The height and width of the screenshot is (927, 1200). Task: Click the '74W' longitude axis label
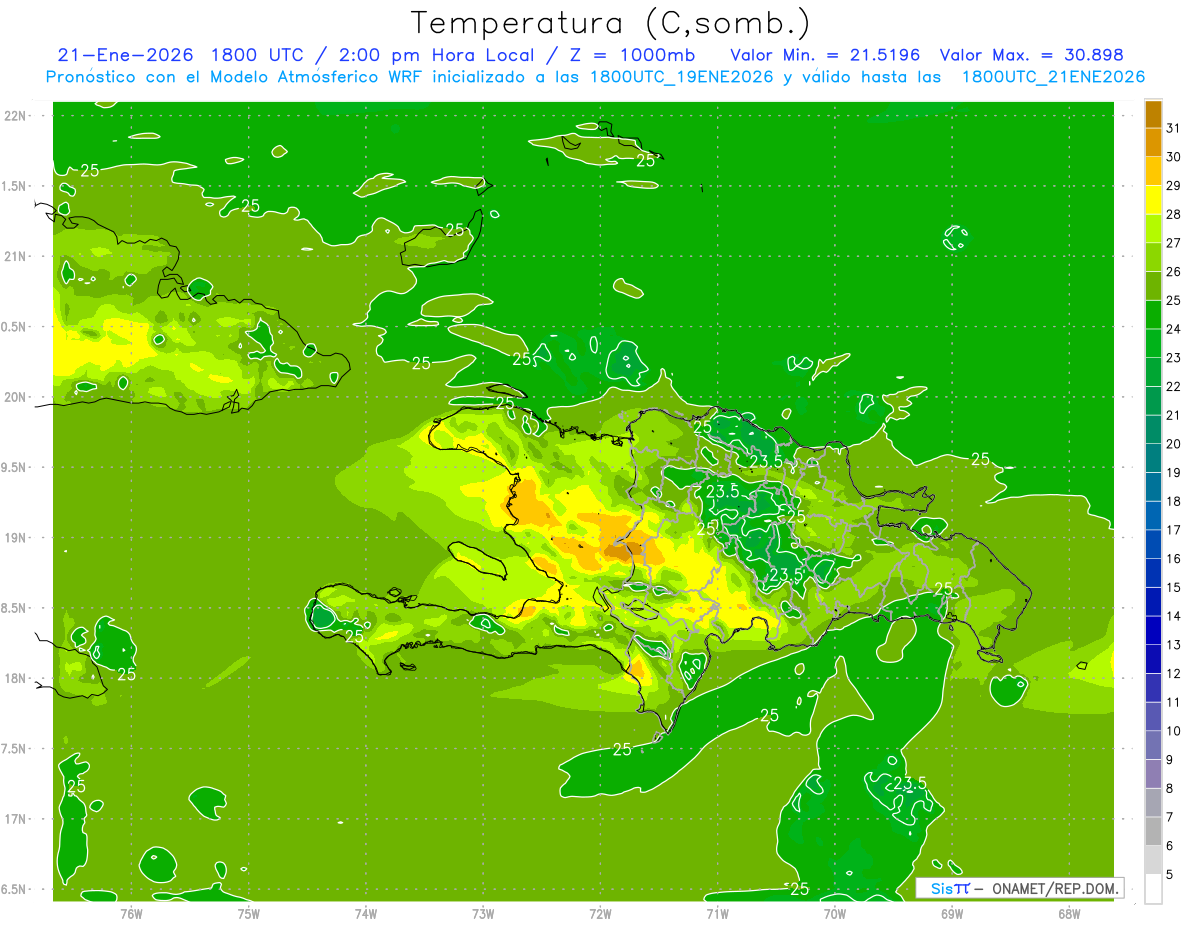point(365,913)
